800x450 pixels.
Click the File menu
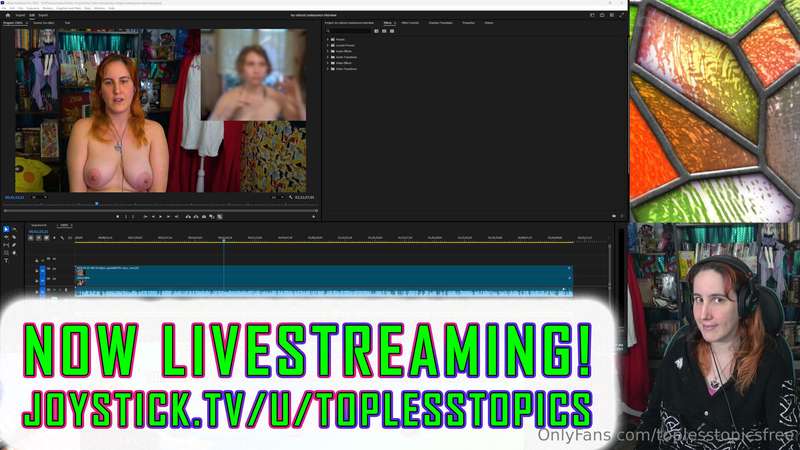tap(4, 8)
